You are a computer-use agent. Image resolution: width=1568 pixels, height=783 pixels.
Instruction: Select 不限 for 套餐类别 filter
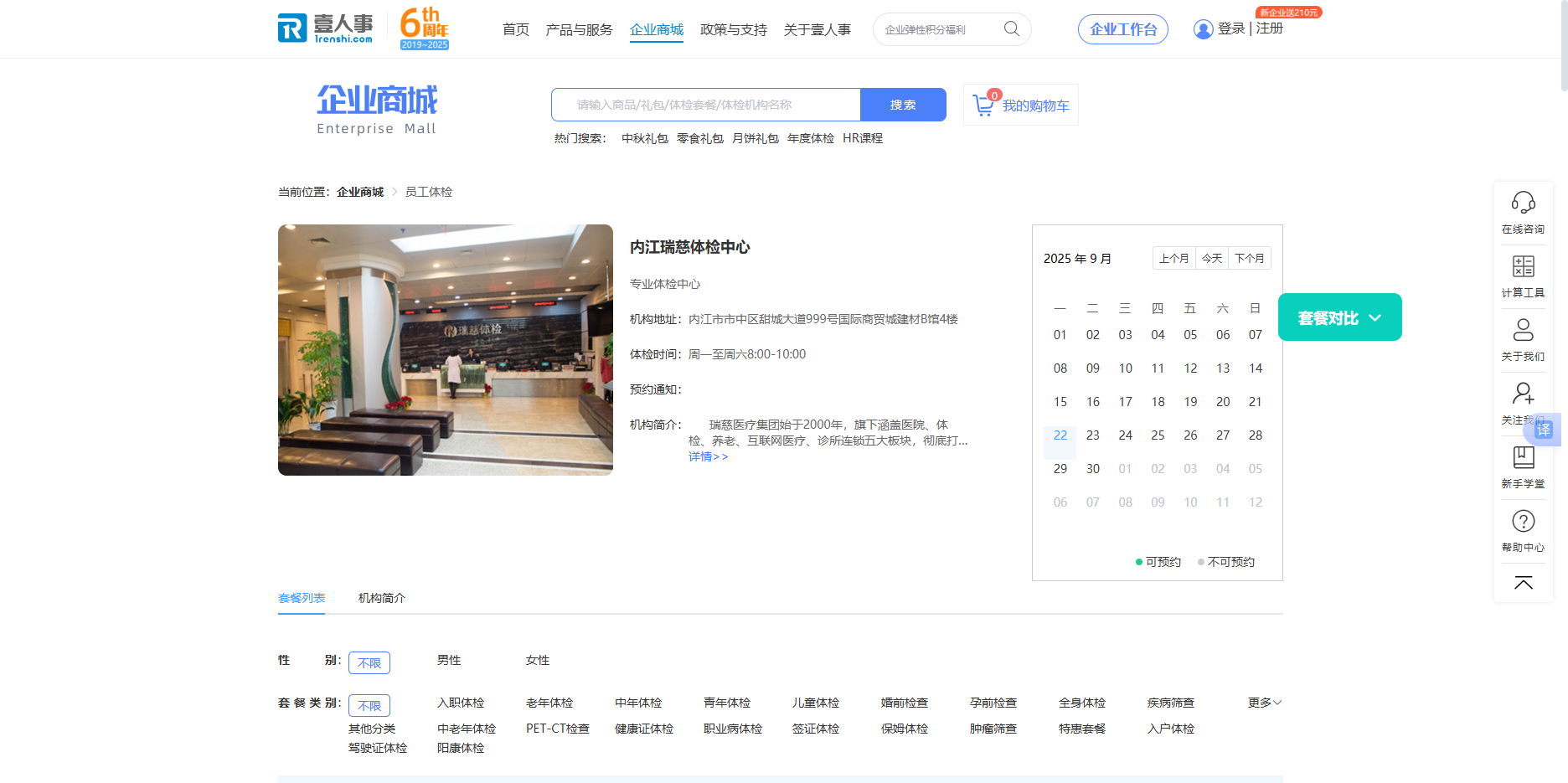click(x=369, y=705)
